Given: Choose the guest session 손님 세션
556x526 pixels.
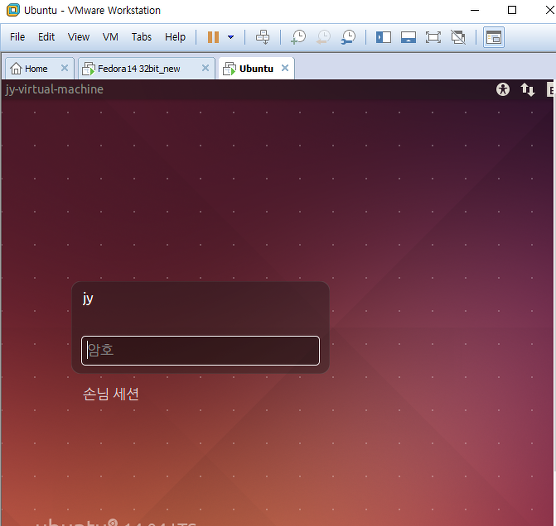Looking at the screenshot, I should click(x=111, y=394).
